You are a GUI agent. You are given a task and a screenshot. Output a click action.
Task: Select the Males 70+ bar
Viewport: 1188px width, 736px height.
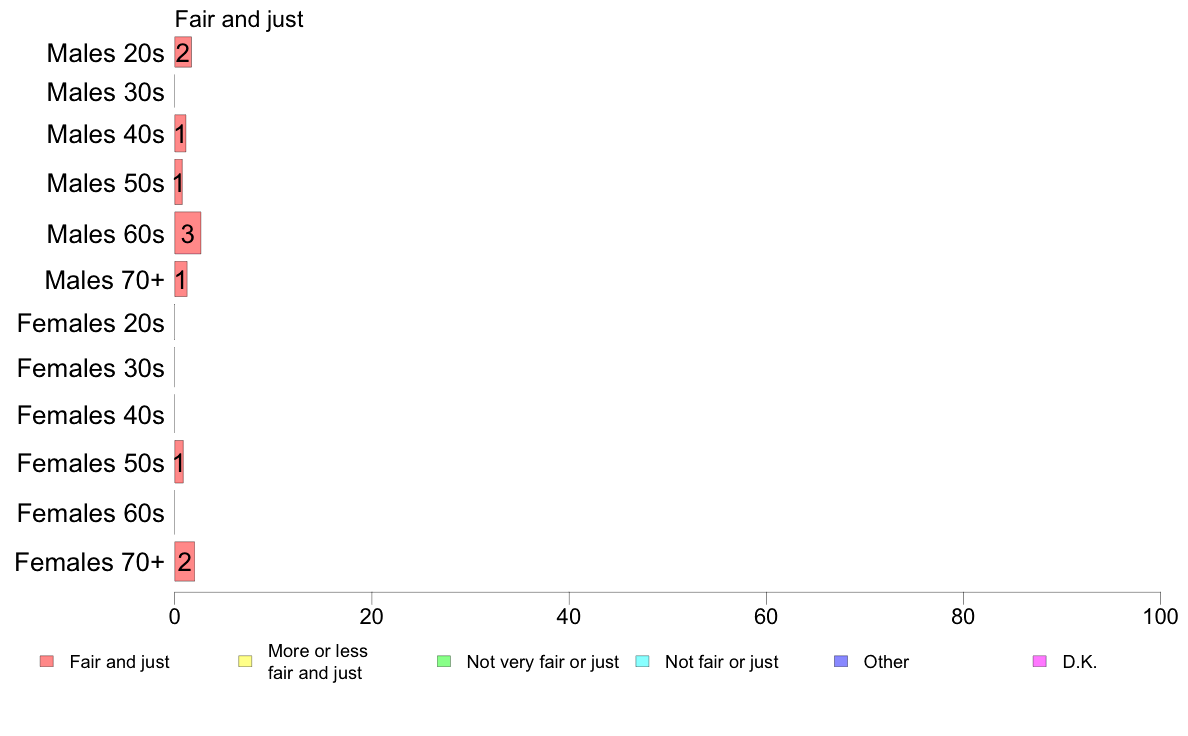click(x=180, y=279)
